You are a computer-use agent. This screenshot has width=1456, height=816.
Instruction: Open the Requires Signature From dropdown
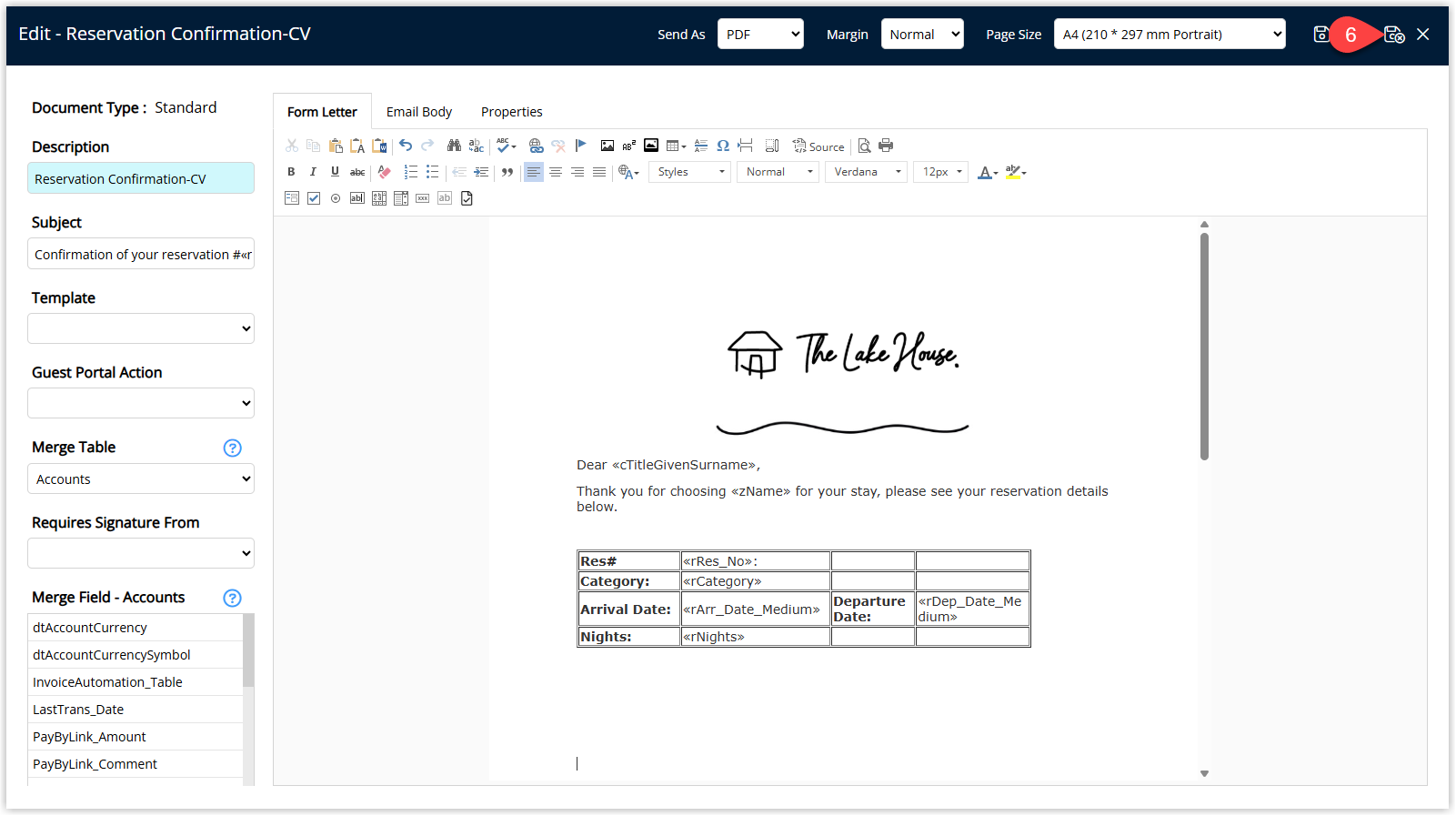click(141, 553)
